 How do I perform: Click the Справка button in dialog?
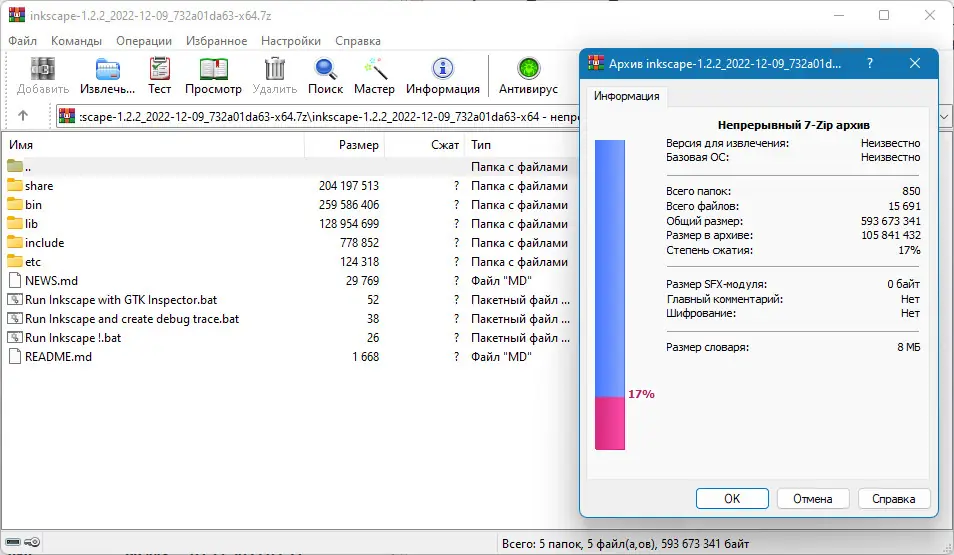pos(894,498)
